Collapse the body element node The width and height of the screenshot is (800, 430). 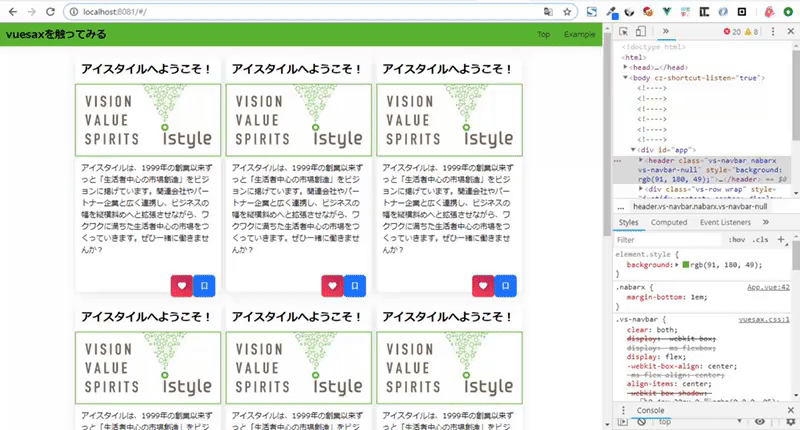coord(626,78)
